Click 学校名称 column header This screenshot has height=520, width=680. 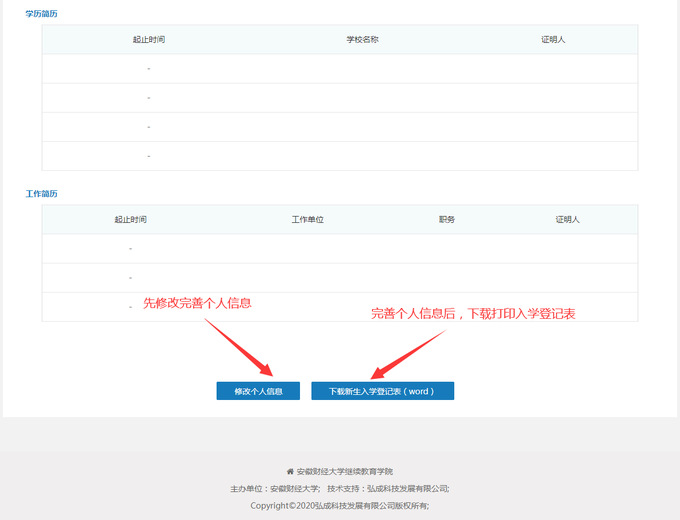pos(362,39)
